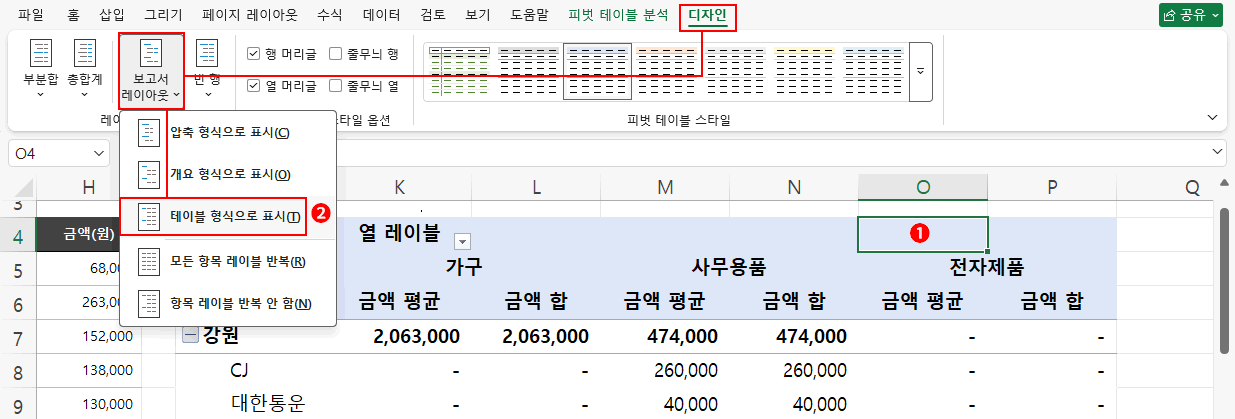This screenshot has height=419, width=1235.
Task: Open the 수식 tab
Action: pos(329,15)
